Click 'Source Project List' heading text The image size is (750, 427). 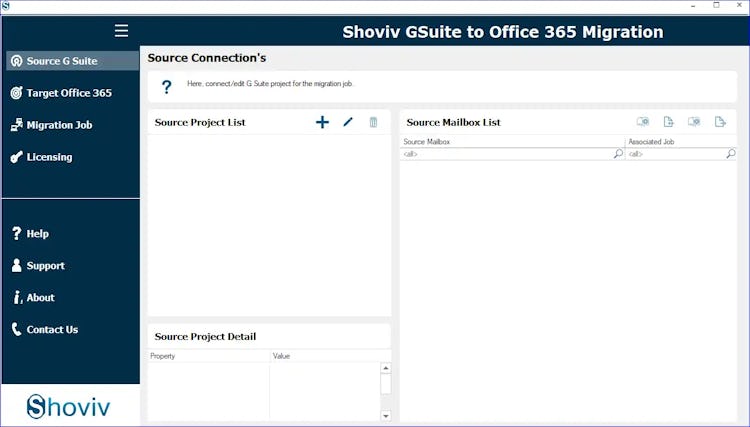pyautogui.click(x=200, y=122)
